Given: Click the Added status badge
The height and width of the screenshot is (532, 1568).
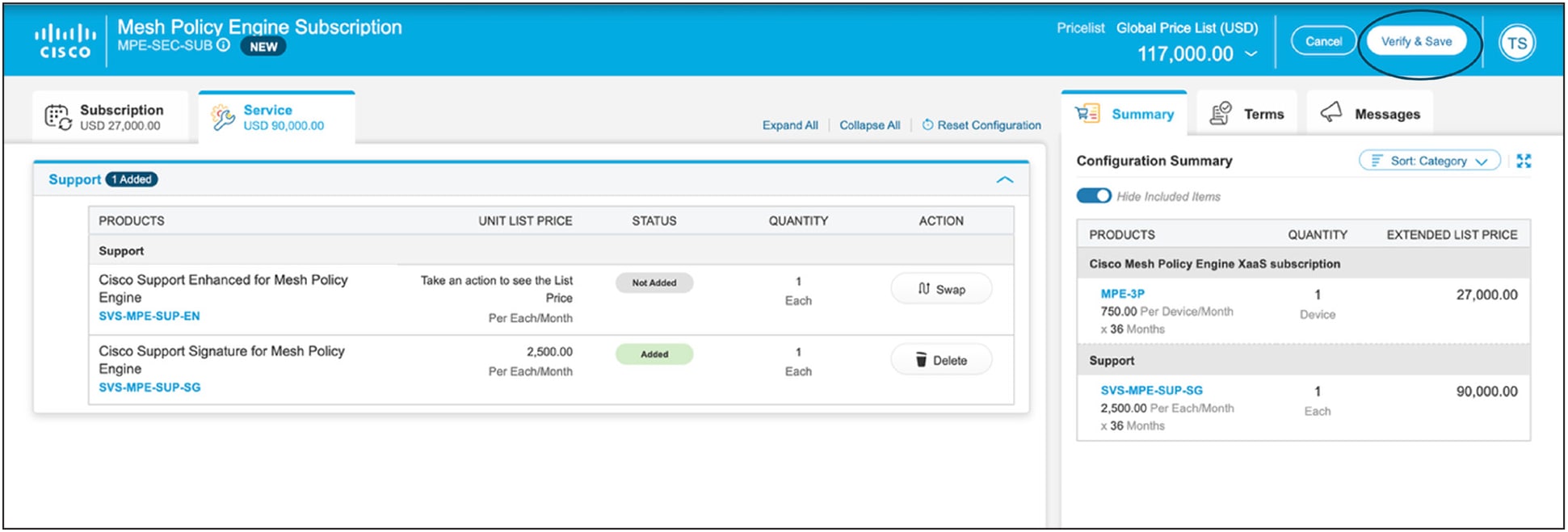Looking at the screenshot, I should click(x=654, y=354).
